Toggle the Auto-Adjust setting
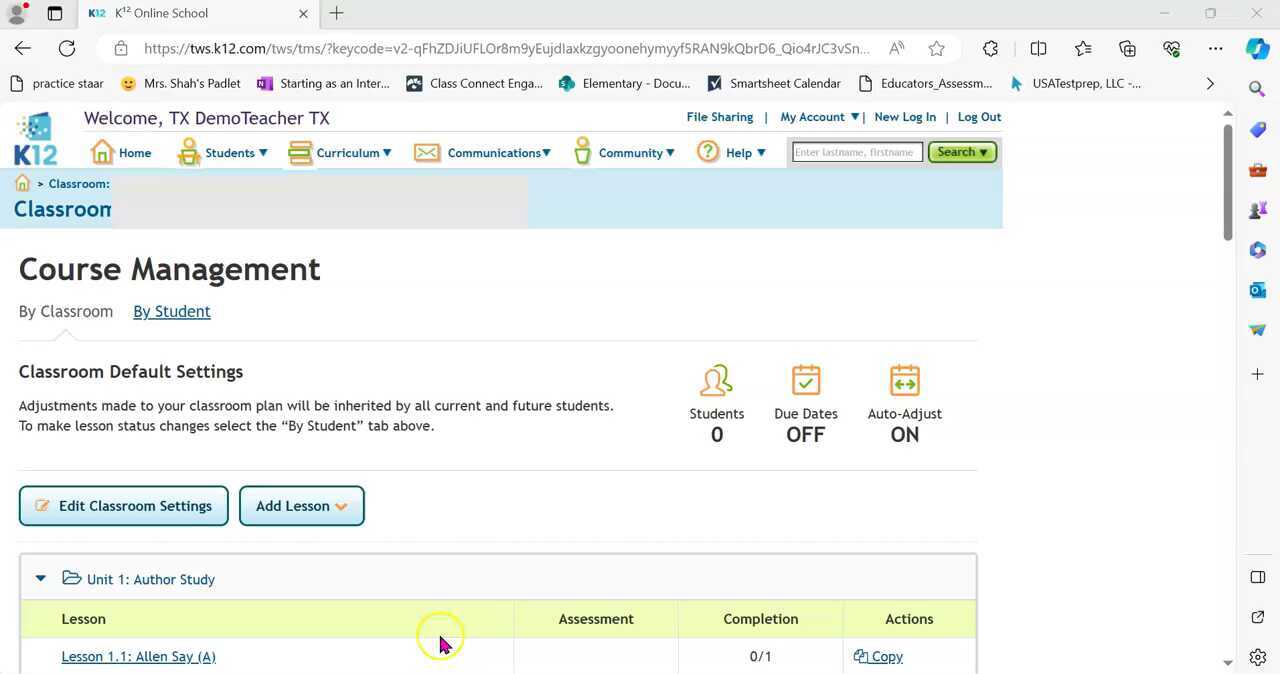Image resolution: width=1280 pixels, height=674 pixels. tap(904, 434)
